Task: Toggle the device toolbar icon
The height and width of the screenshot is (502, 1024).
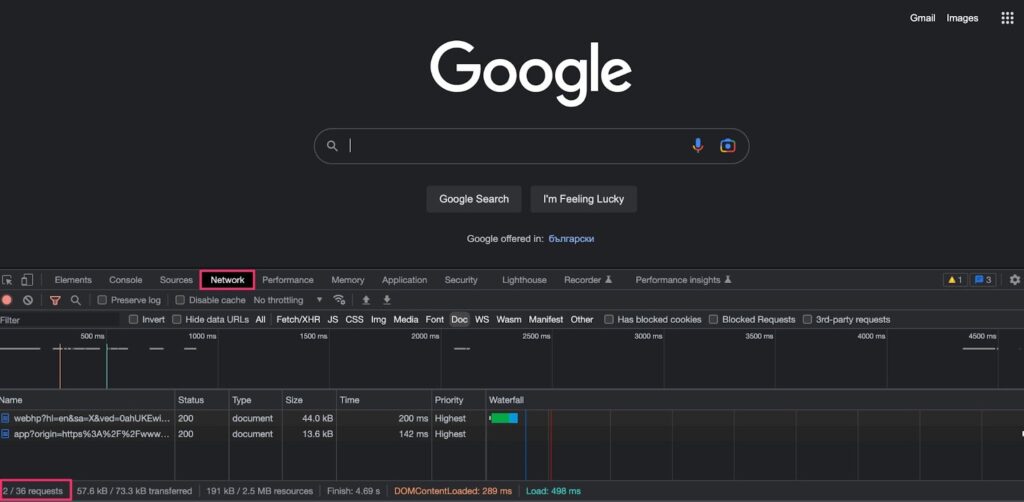Action: 27,280
